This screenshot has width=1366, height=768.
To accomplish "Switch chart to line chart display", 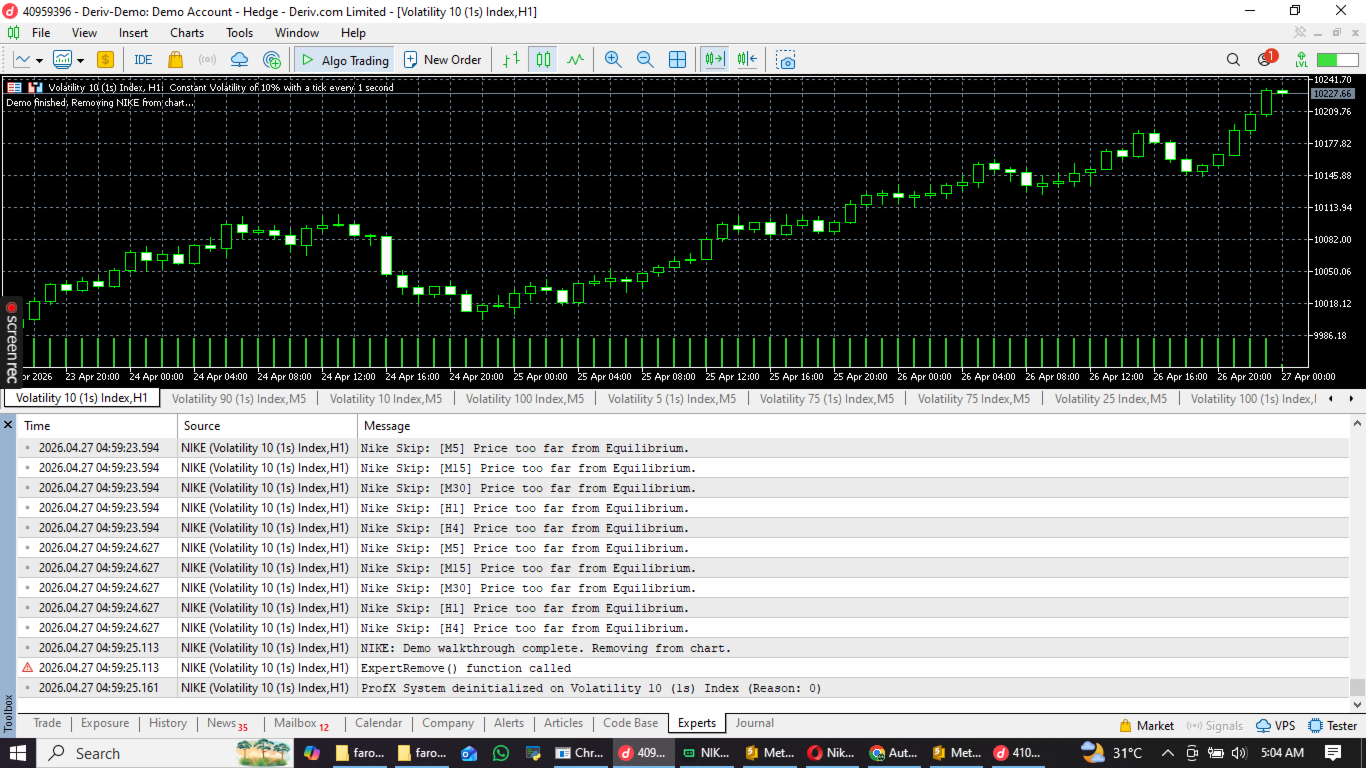I will pos(575,60).
